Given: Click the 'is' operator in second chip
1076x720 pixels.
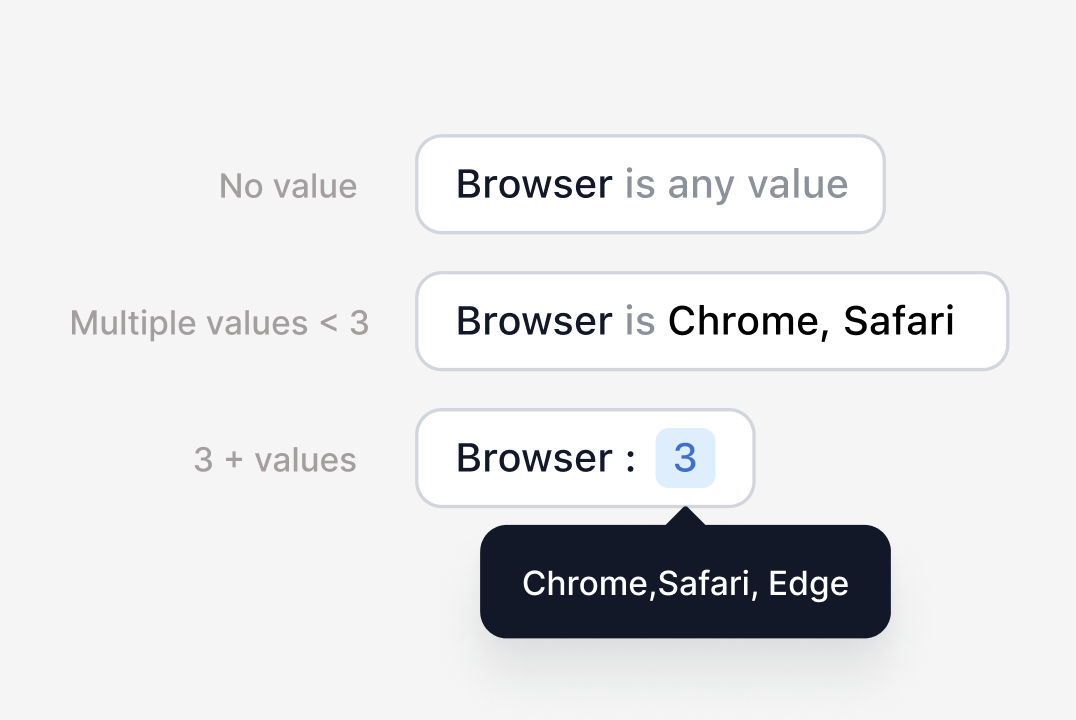Looking at the screenshot, I should [640, 321].
